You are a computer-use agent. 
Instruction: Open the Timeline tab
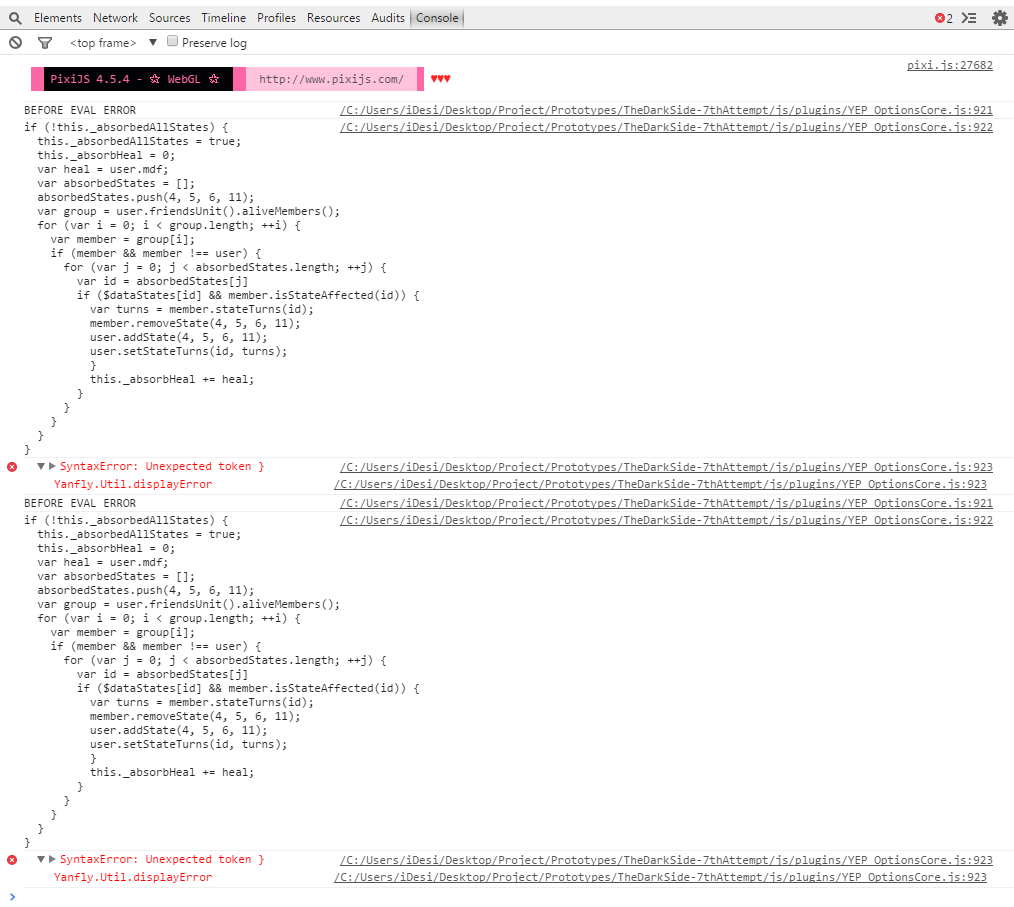(223, 18)
